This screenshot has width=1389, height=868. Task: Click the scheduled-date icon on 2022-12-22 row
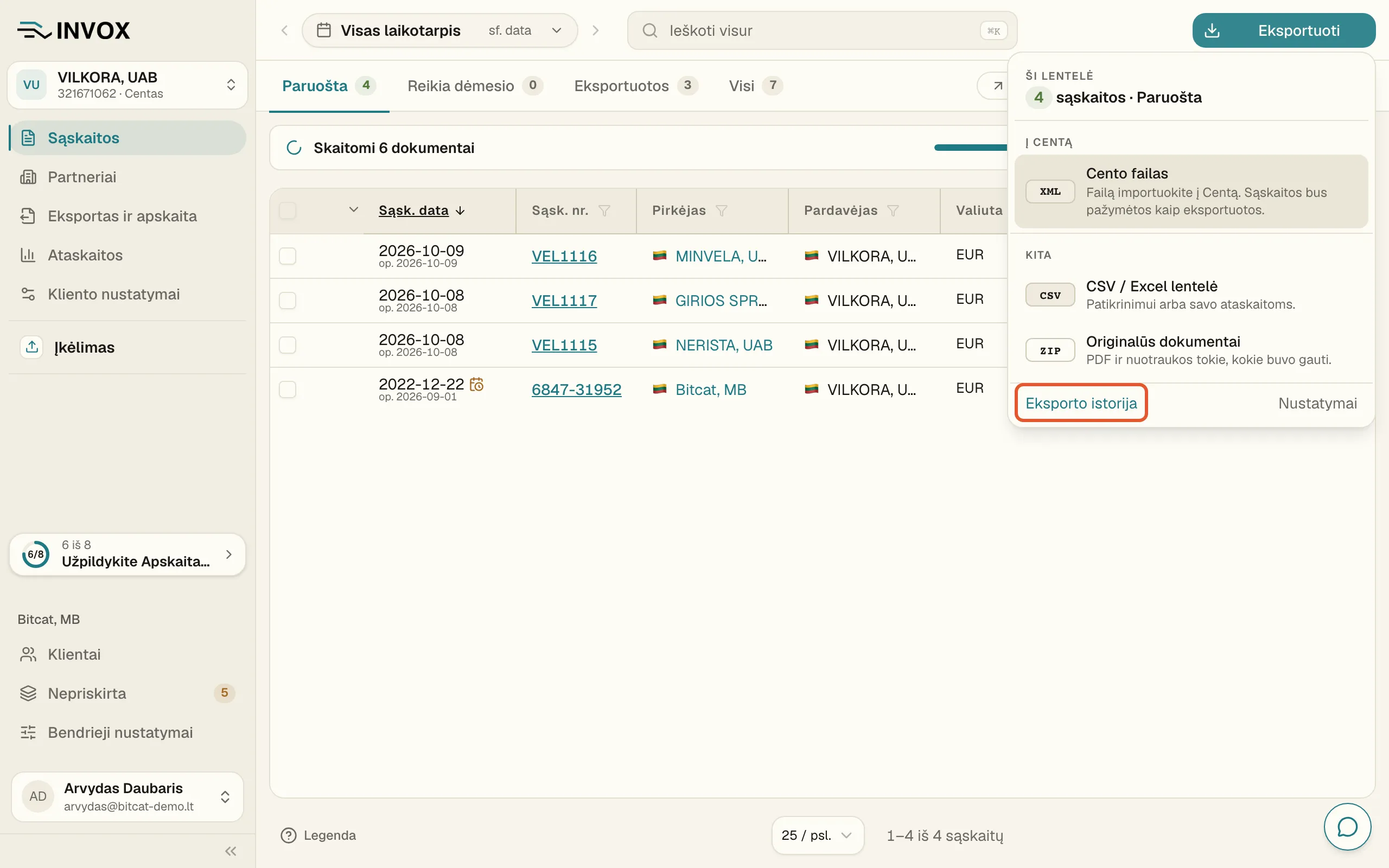click(476, 384)
